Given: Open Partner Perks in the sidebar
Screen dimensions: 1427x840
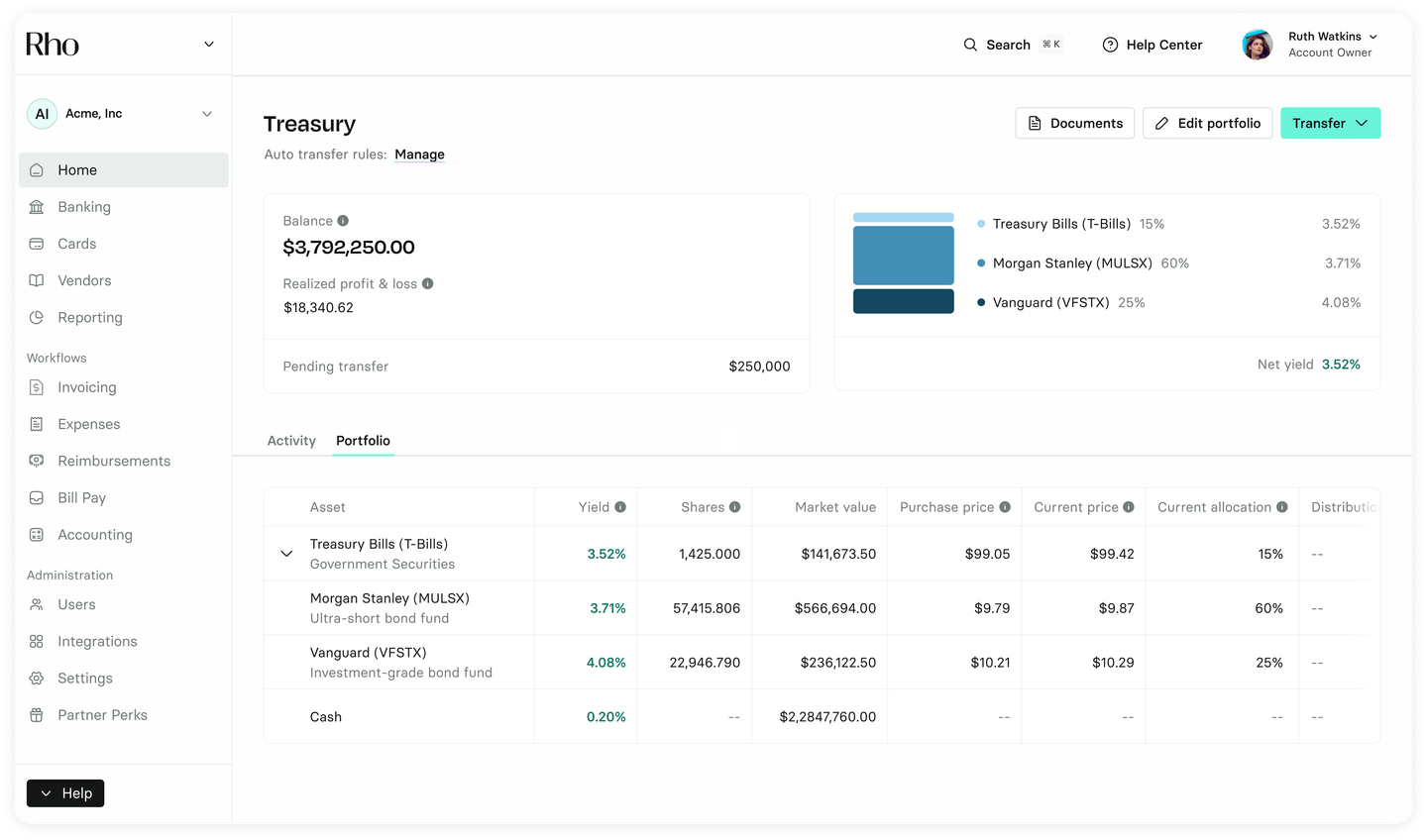Looking at the screenshot, I should [x=123, y=715].
